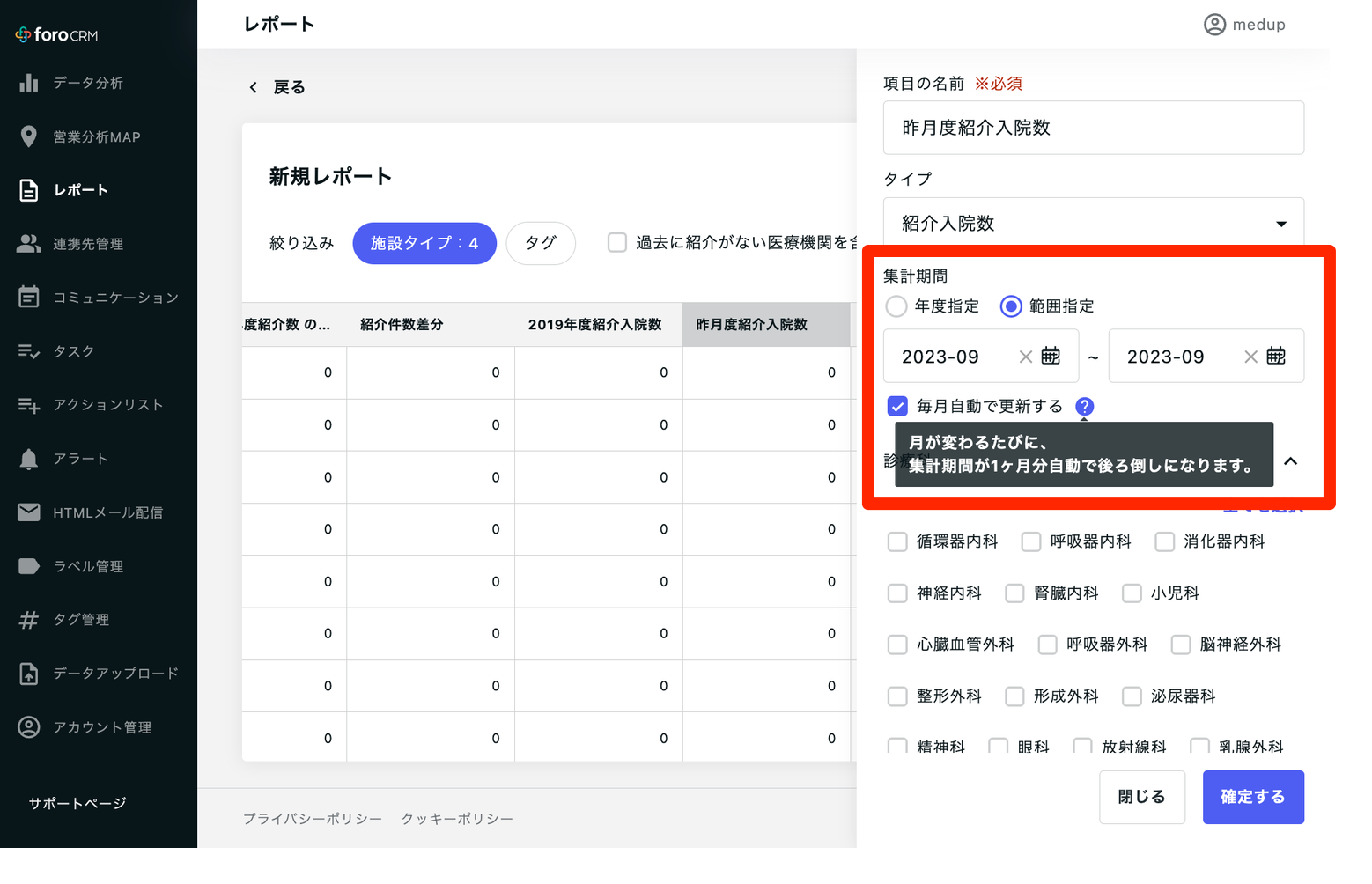Viewport: 1372px width, 884px height.
Task: Select the 年度指定 radio button
Action: coord(896,306)
